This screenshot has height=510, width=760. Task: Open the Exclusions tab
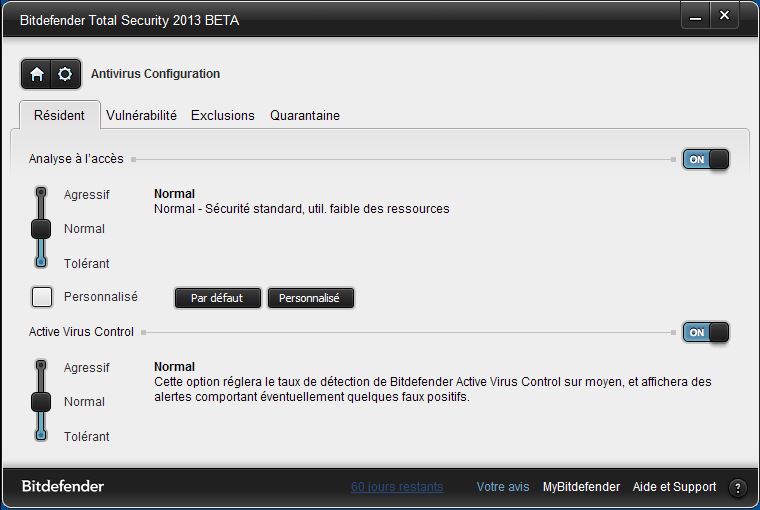[222, 115]
